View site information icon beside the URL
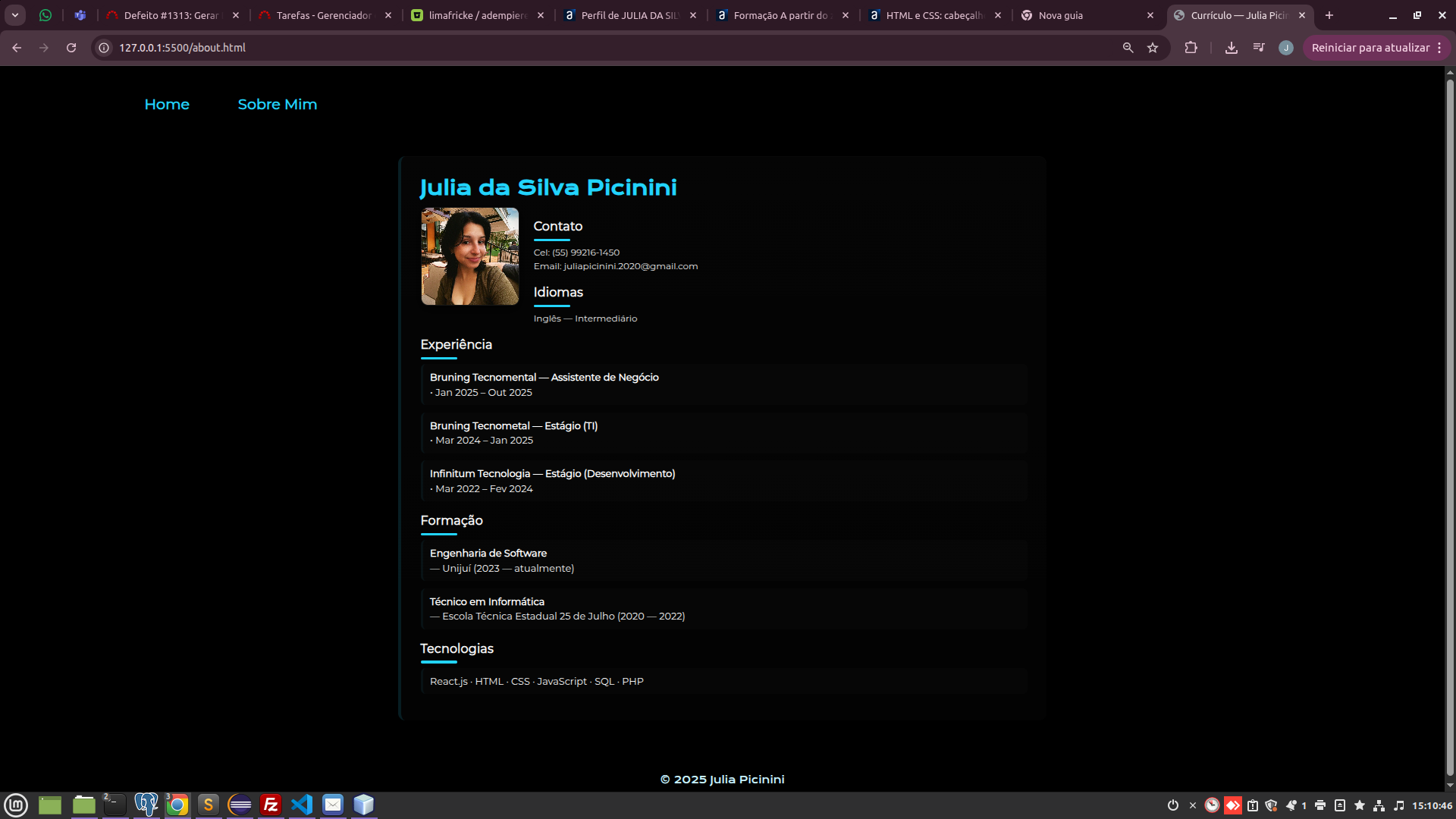 [x=105, y=48]
